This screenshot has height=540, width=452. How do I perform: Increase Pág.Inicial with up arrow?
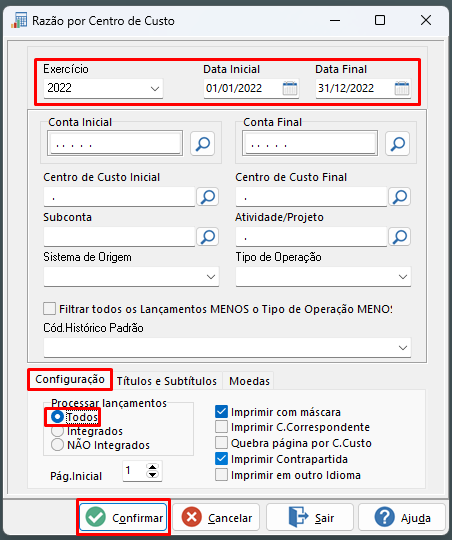[x=152, y=467]
